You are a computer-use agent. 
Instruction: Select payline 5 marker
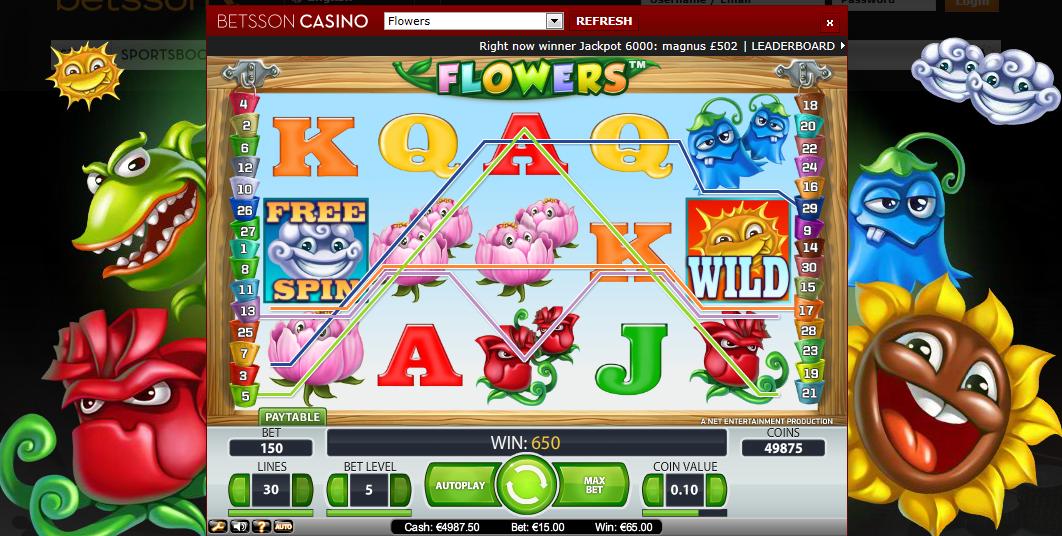(245, 396)
